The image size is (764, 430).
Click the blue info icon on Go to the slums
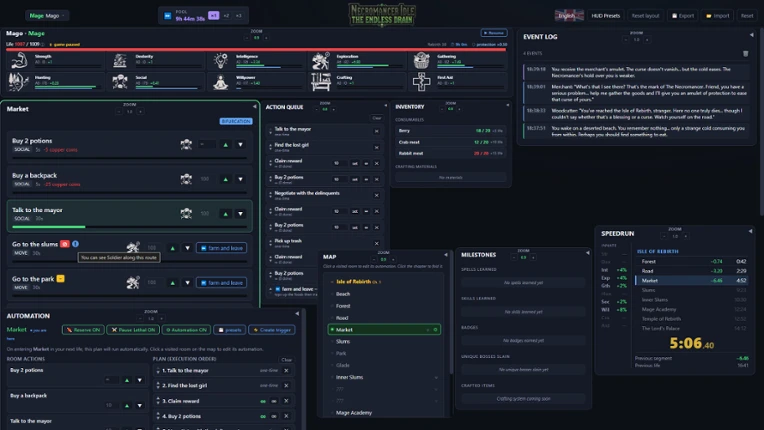pos(76,244)
